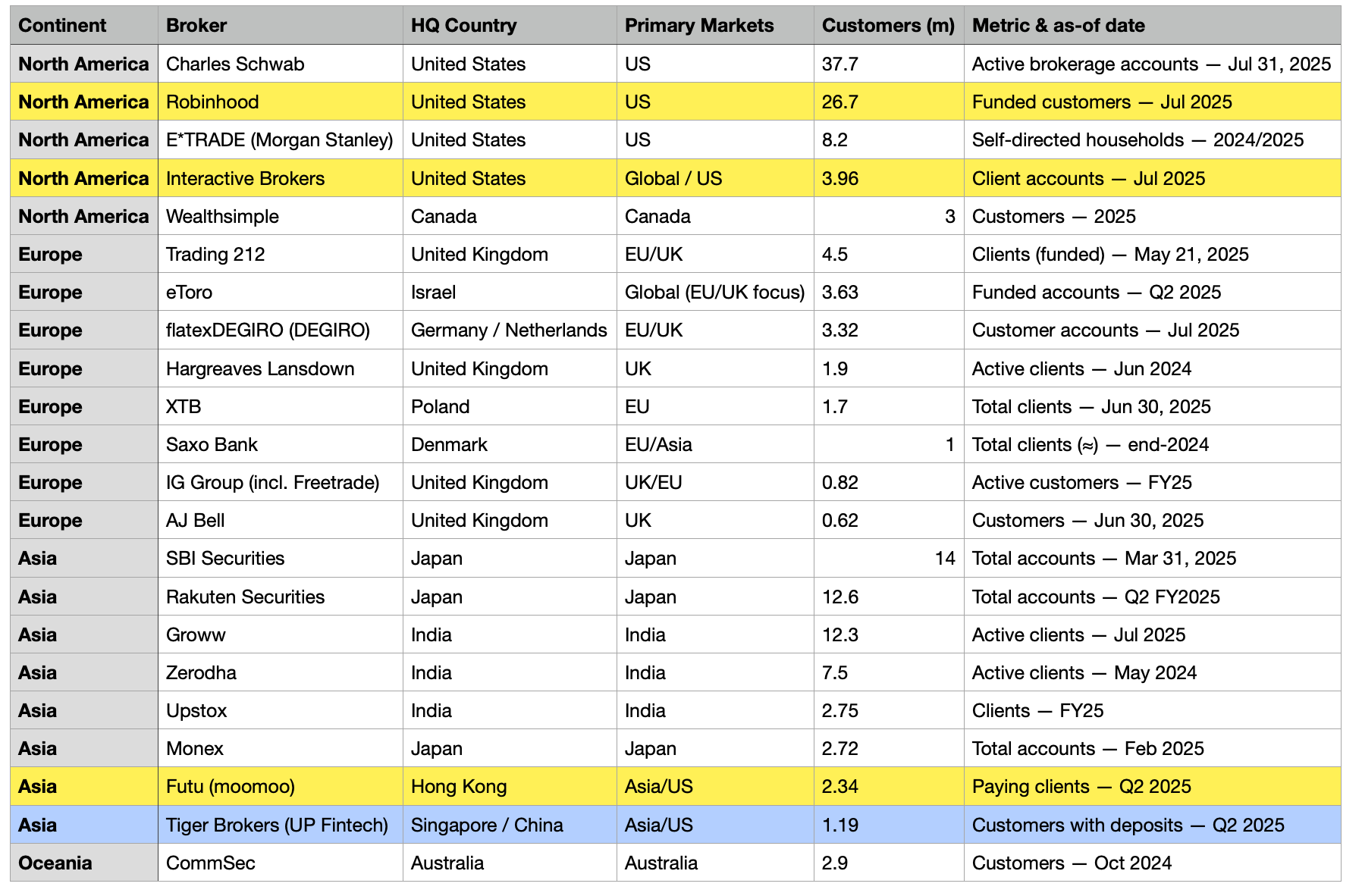This screenshot has height=896, width=1362.
Task: Click Customers — Oct 2024 cell
Action: pos(1153,863)
